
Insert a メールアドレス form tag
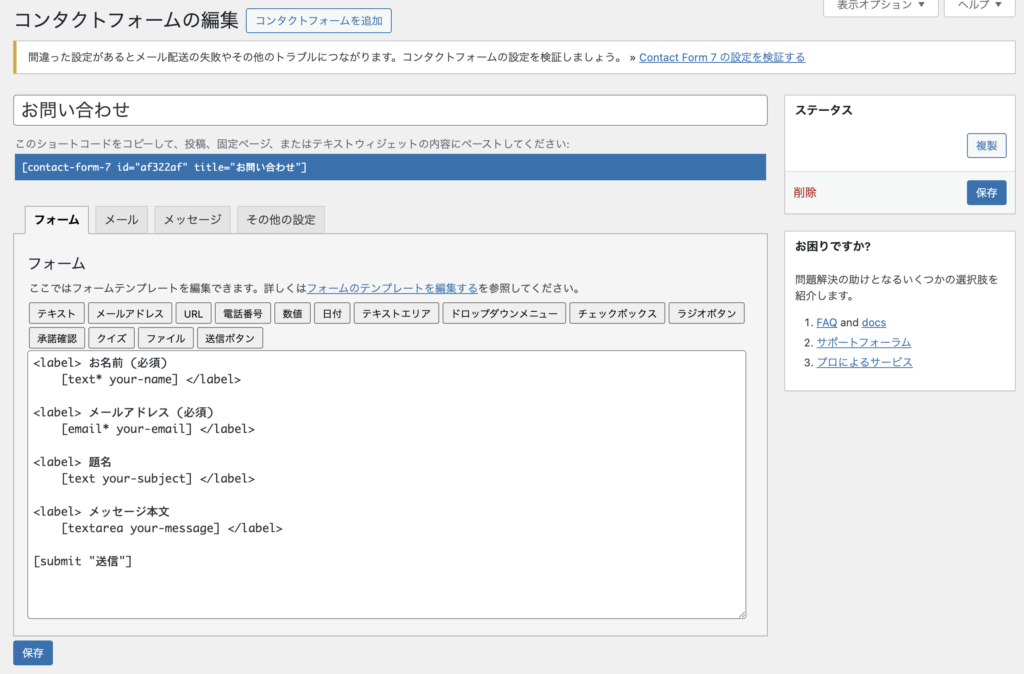coord(130,314)
